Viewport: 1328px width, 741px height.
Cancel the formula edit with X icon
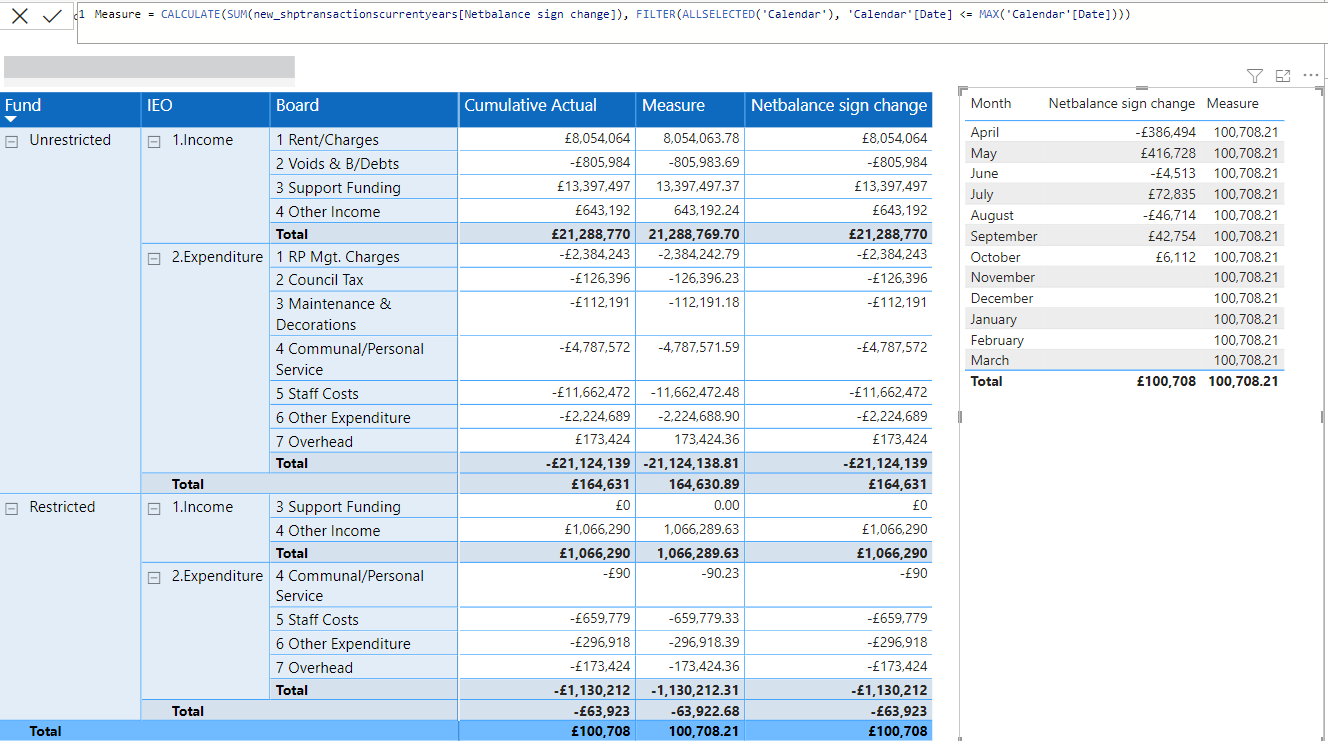(x=20, y=16)
